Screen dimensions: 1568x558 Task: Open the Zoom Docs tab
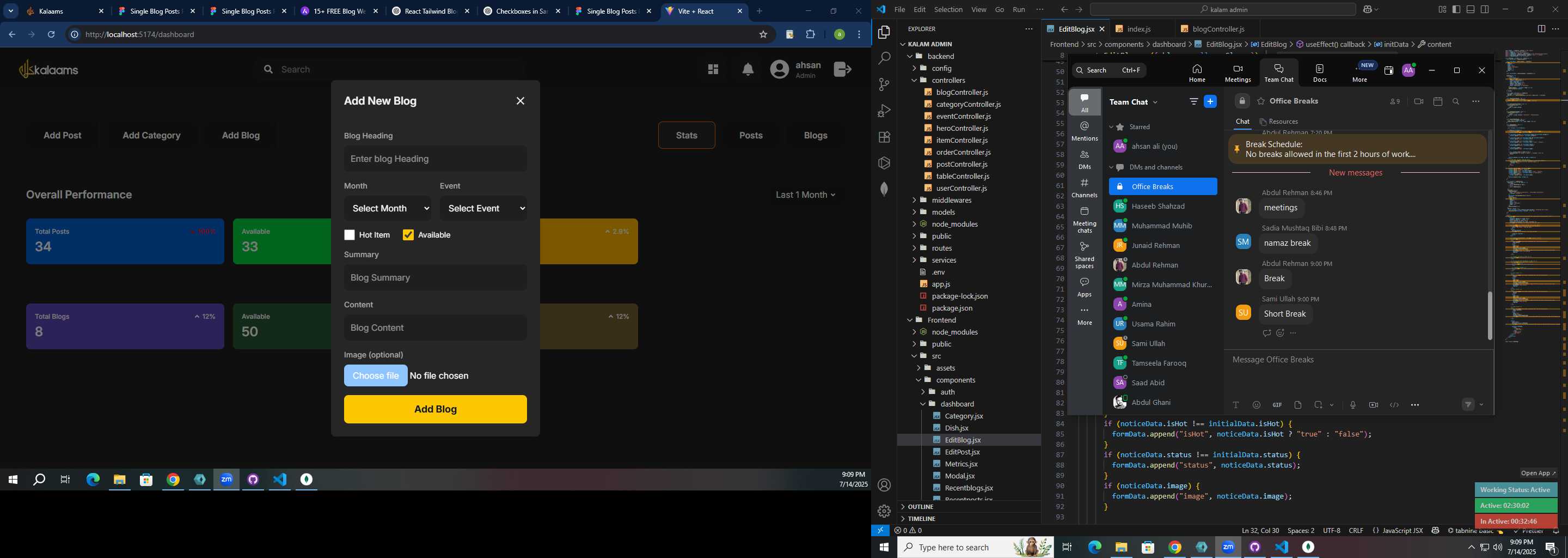coord(1320,73)
